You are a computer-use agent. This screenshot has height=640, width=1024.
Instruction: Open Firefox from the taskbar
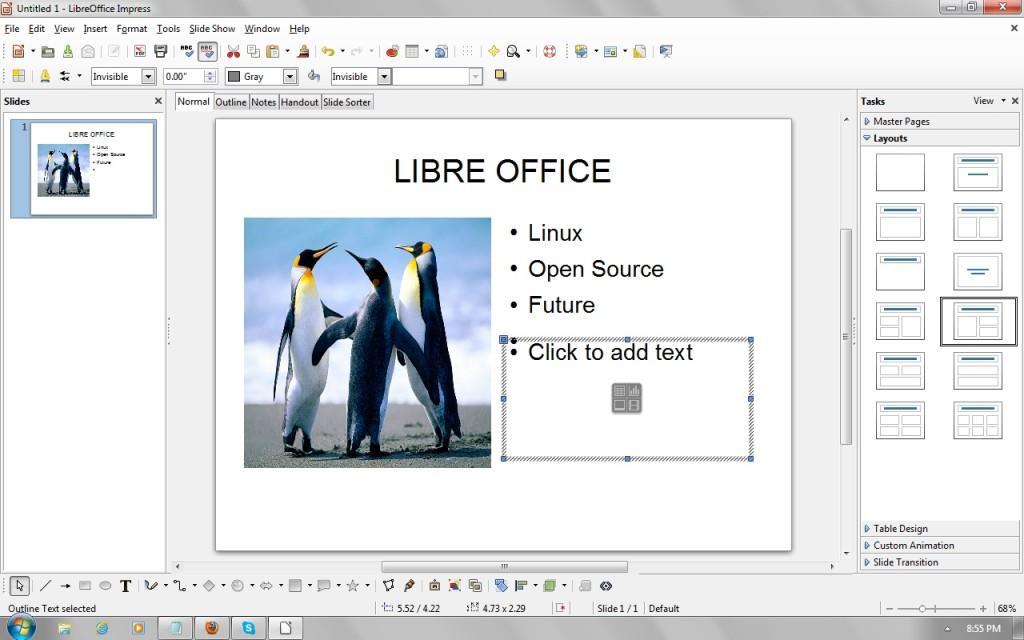[212, 628]
